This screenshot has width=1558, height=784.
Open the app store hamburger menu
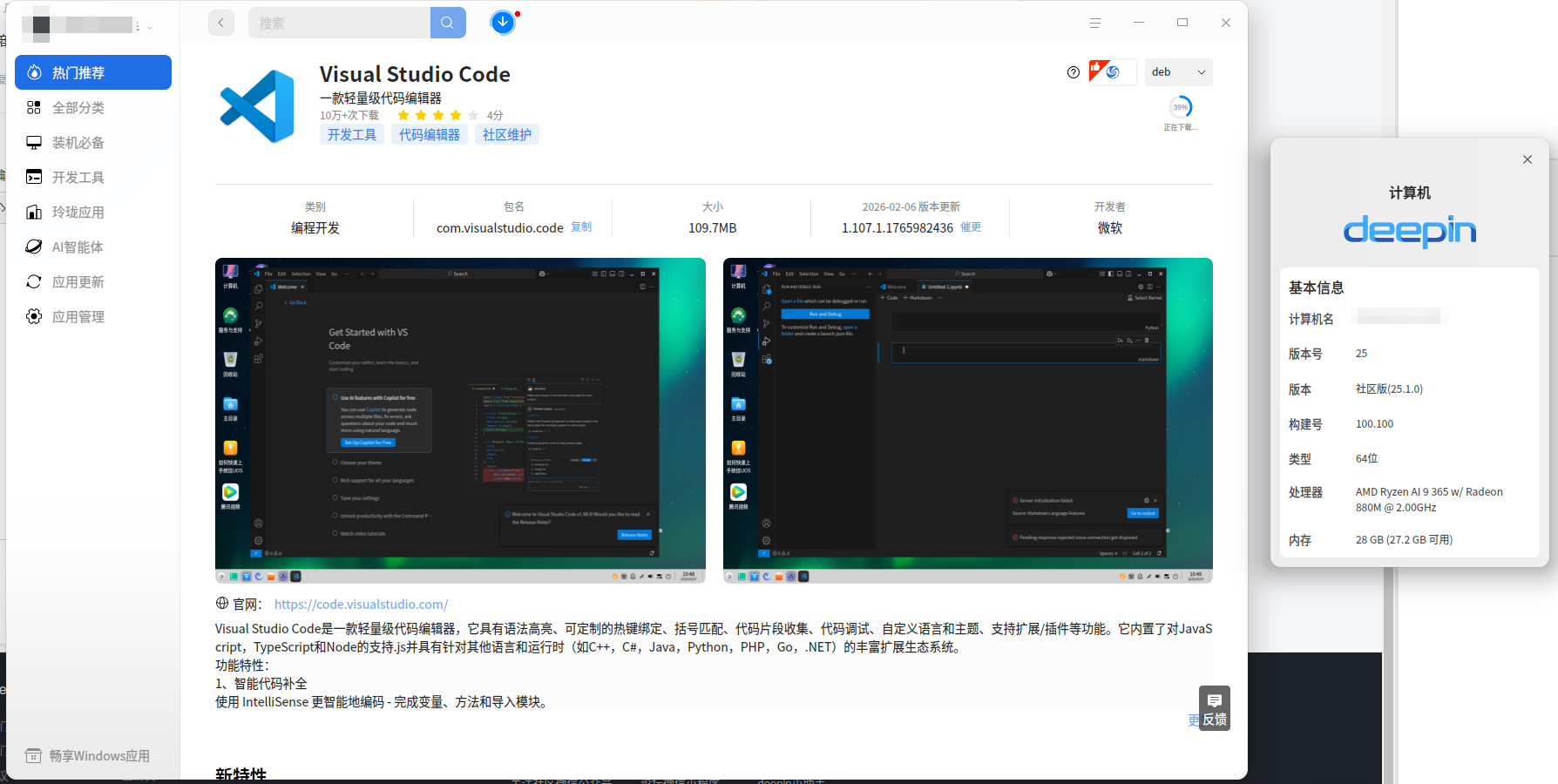coord(1095,23)
